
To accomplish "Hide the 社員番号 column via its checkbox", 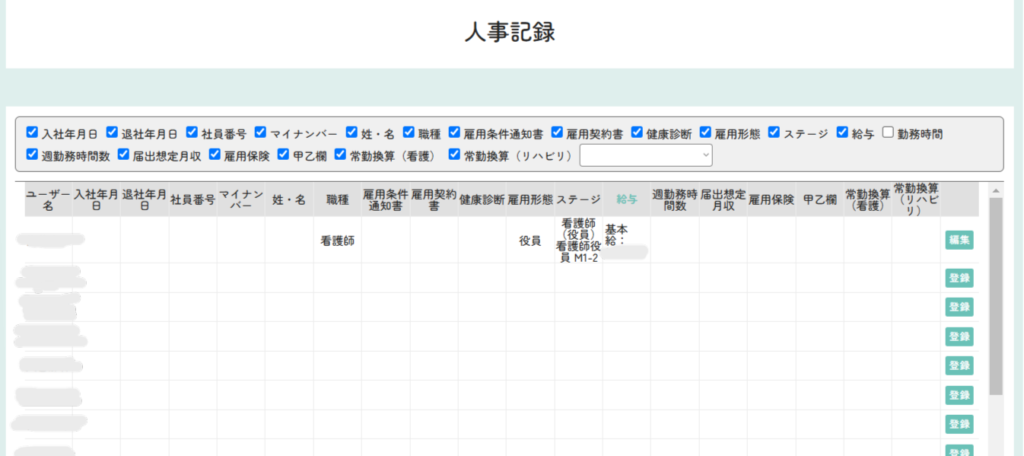I will tap(192, 133).
